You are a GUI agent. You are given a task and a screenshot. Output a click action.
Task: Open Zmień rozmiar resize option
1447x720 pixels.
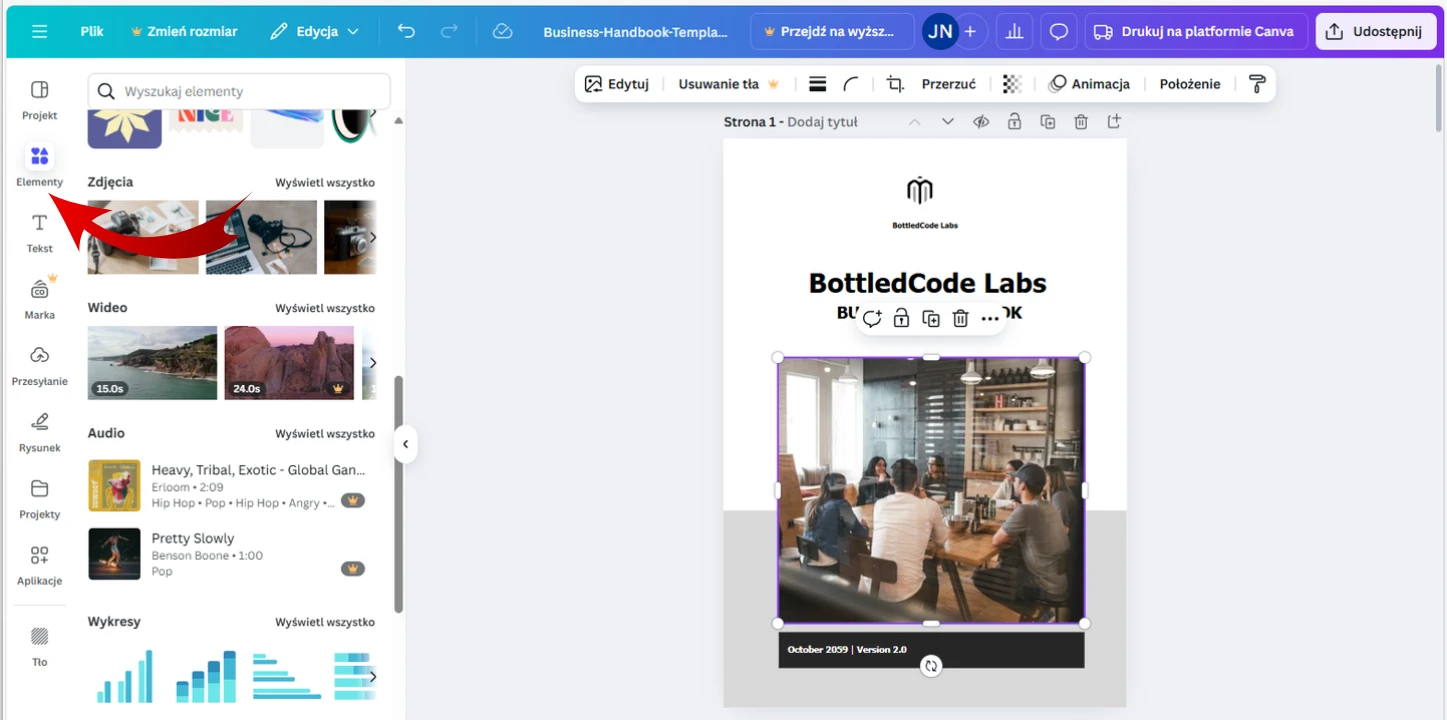tap(184, 31)
